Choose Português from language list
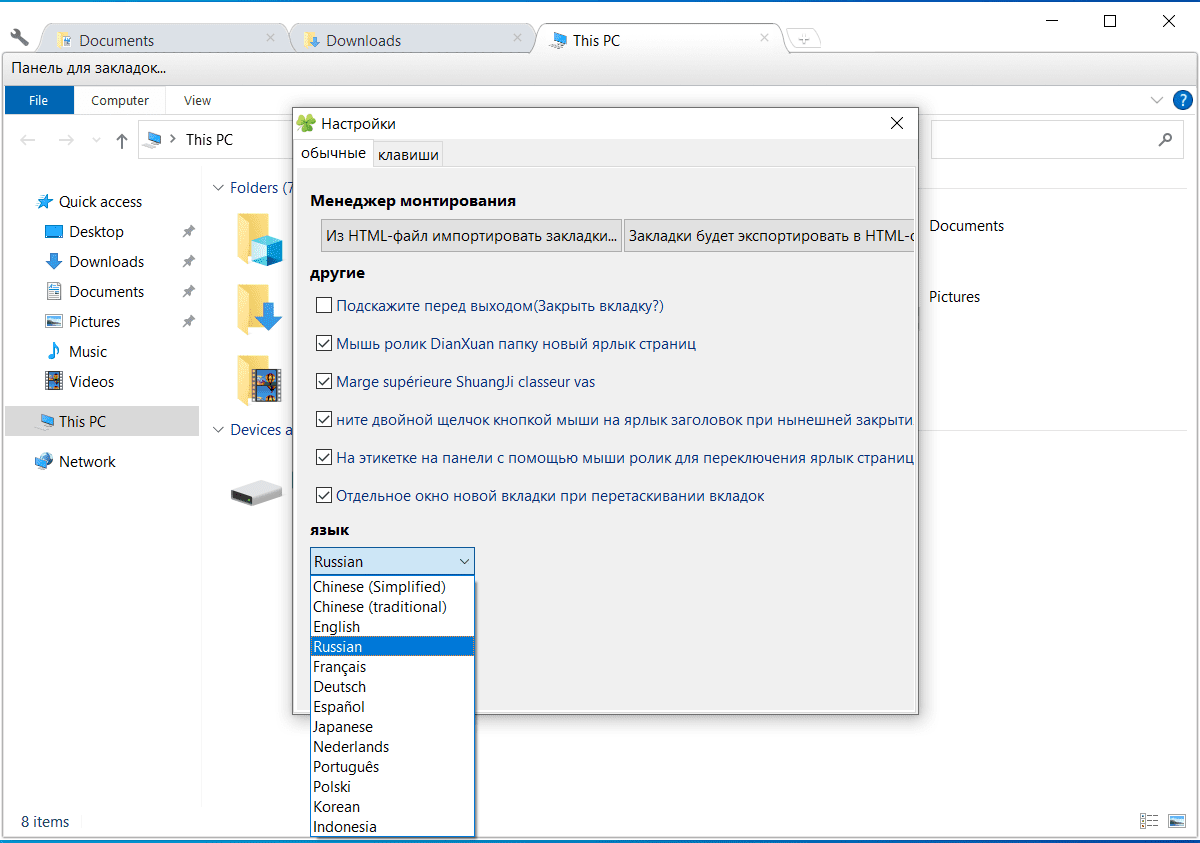The image size is (1200, 843). pos(392,767)
